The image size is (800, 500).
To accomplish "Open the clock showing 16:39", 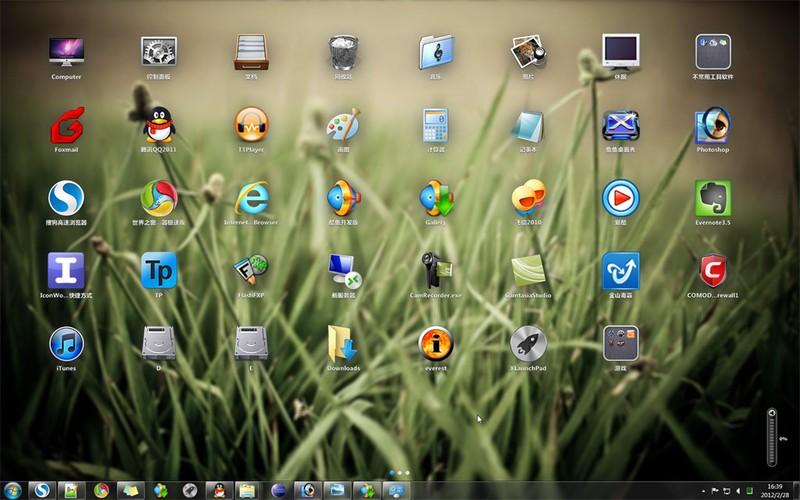I will [774, 491].
